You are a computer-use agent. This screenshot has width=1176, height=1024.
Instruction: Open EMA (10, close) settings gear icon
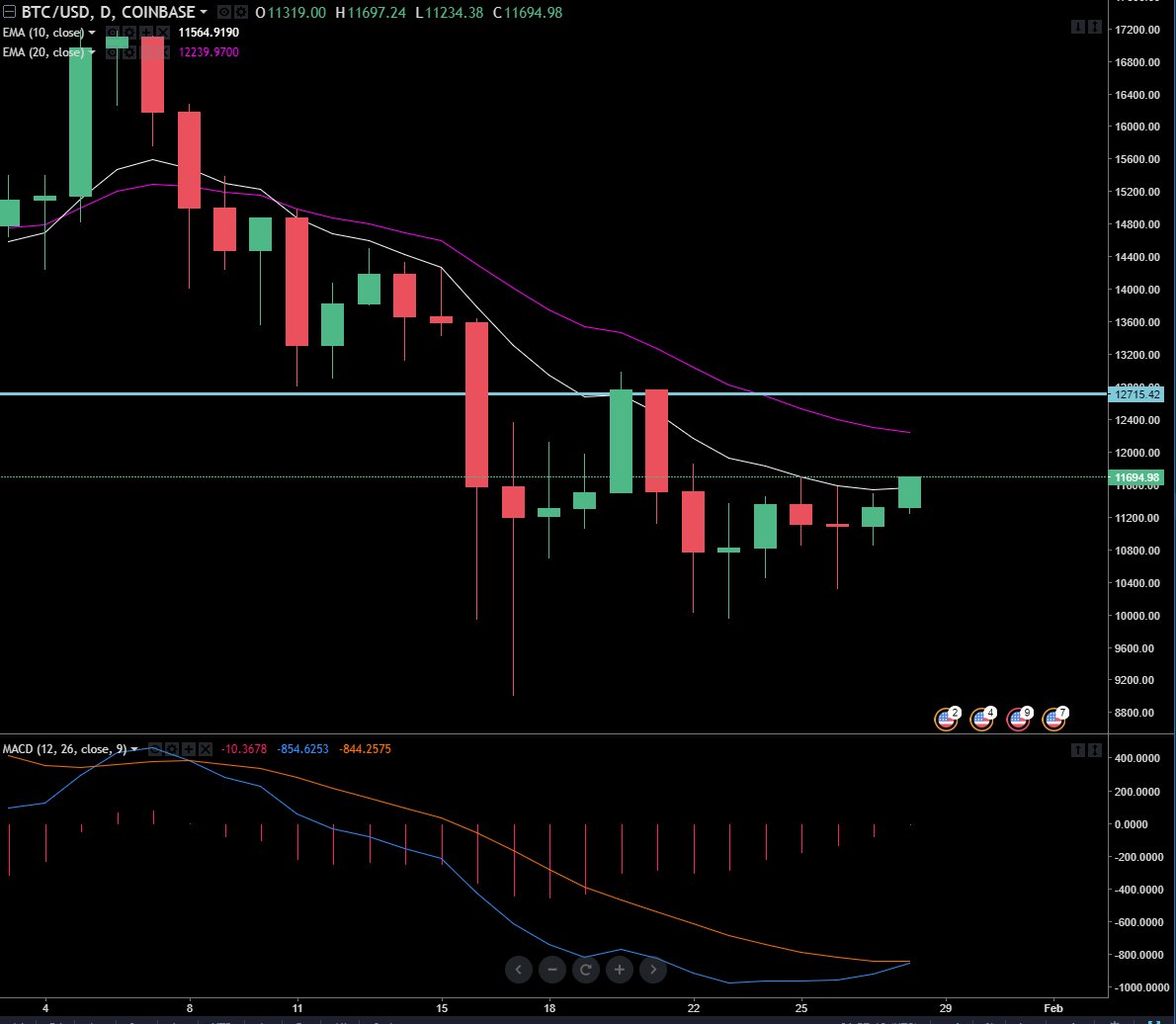click(x=127, y=32)
